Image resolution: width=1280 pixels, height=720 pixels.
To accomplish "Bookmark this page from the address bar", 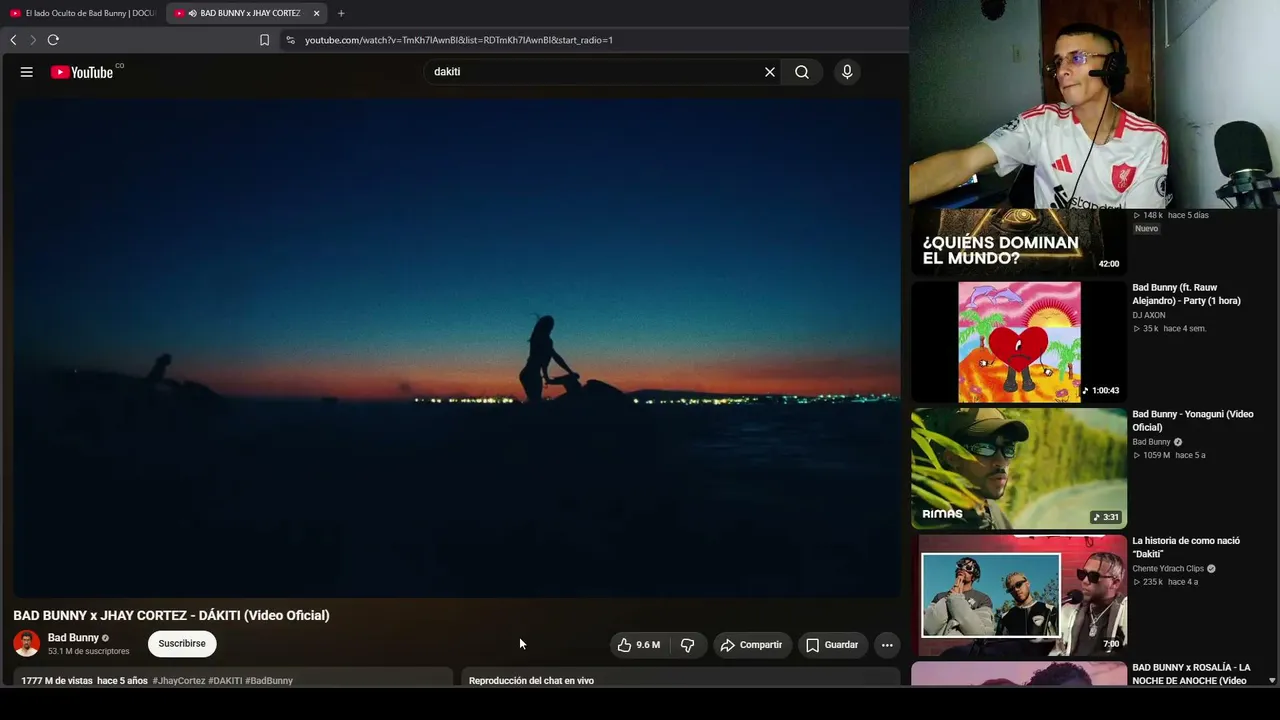I will [264, 40].
